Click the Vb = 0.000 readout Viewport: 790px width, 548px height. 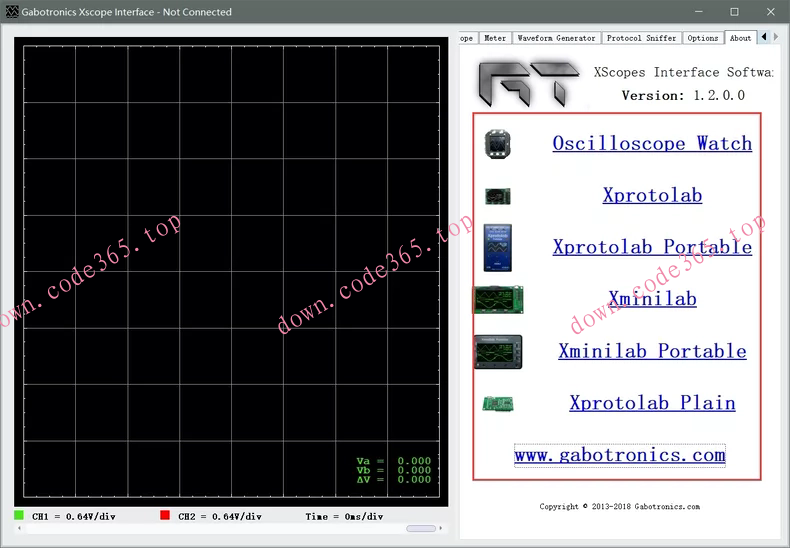(393, 470)
